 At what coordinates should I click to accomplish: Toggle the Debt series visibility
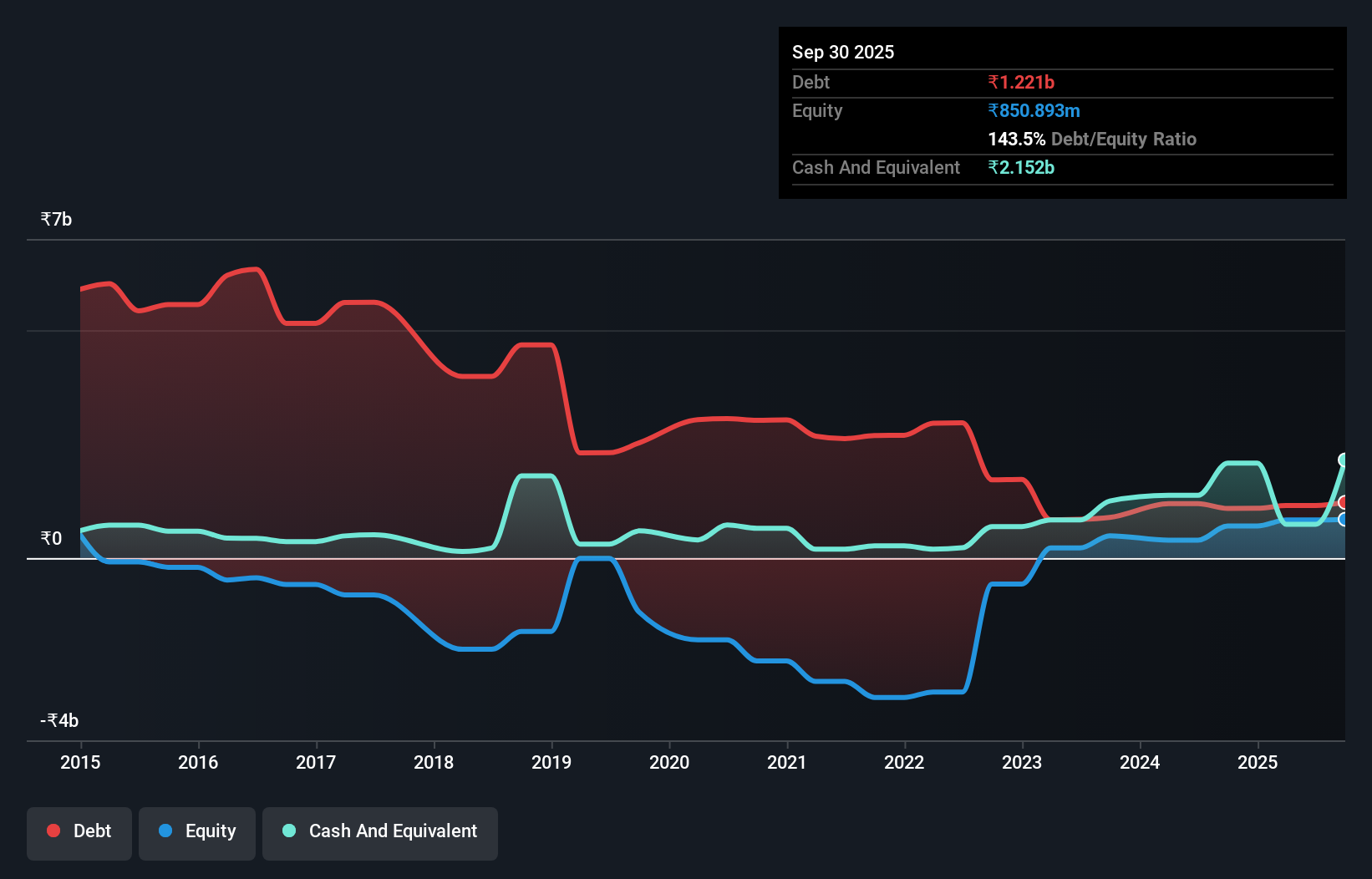[79, 831]
